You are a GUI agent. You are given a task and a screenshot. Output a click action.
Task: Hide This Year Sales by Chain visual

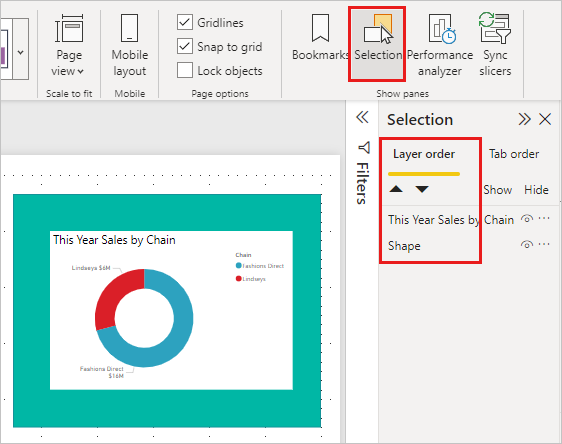(x=527, y=218)
